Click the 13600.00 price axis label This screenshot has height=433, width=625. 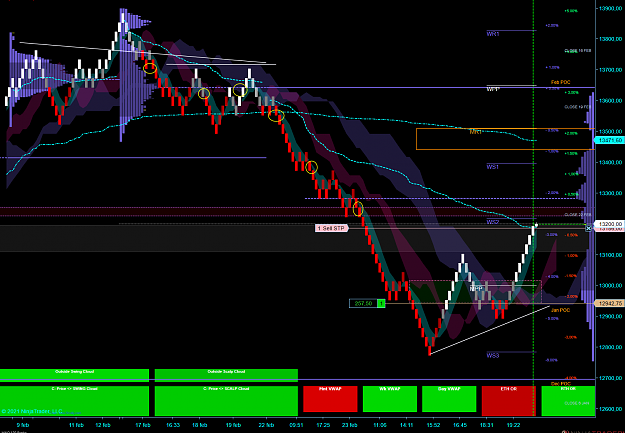pyautogui.click(x=610, y=101)
